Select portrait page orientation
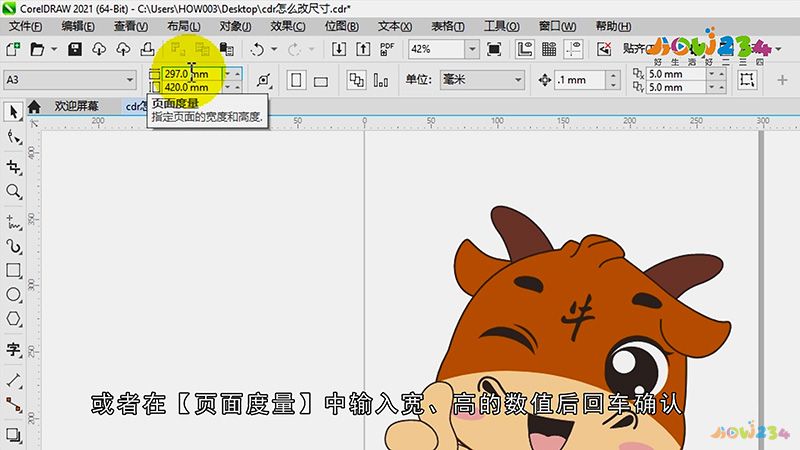Image resolution: width=800 pixels, height=450 pixels. (x=296, y=80)
